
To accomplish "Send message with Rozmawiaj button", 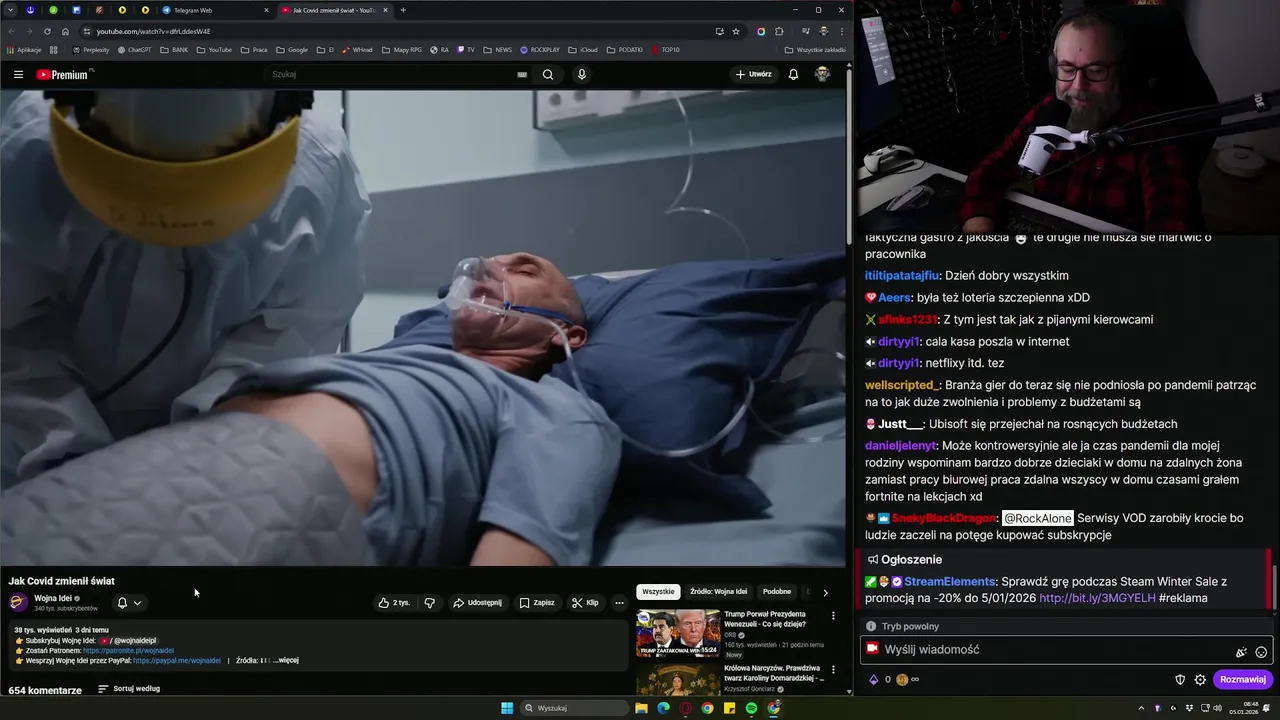I will 1243,679.
